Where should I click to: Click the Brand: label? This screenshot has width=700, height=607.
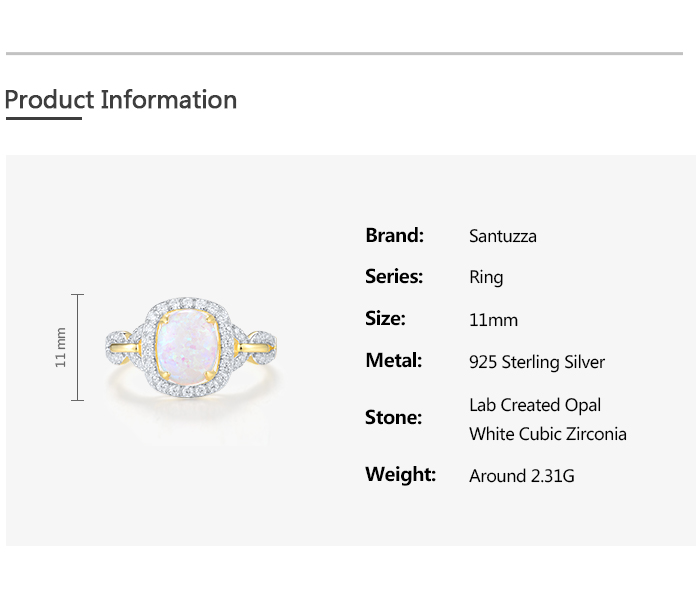[394, 236]
